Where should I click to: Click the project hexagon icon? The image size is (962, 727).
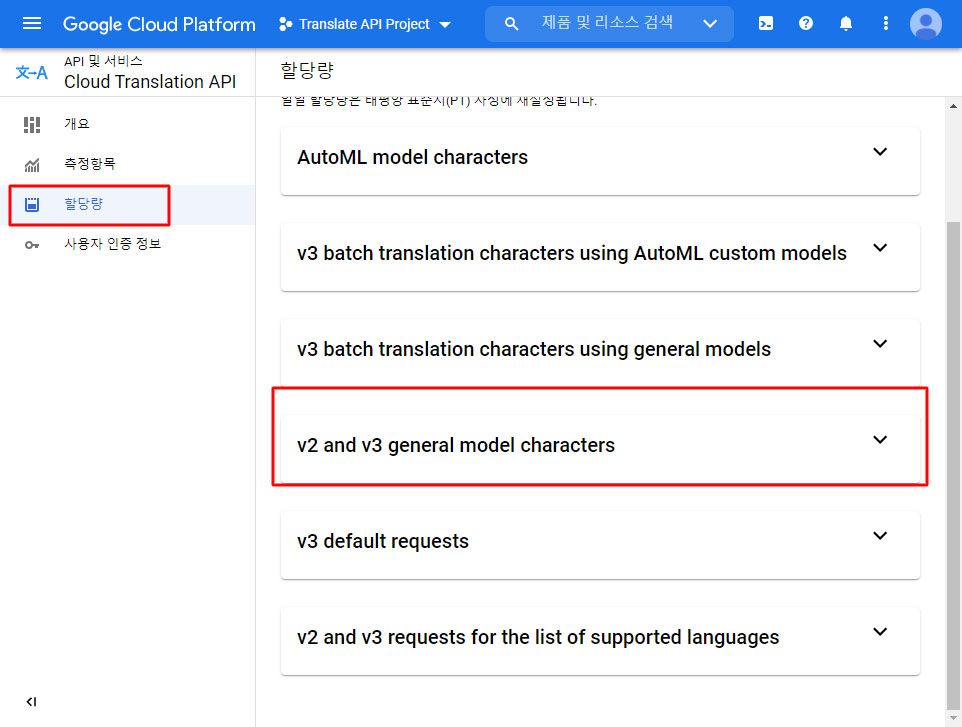(x=285, y=25)
